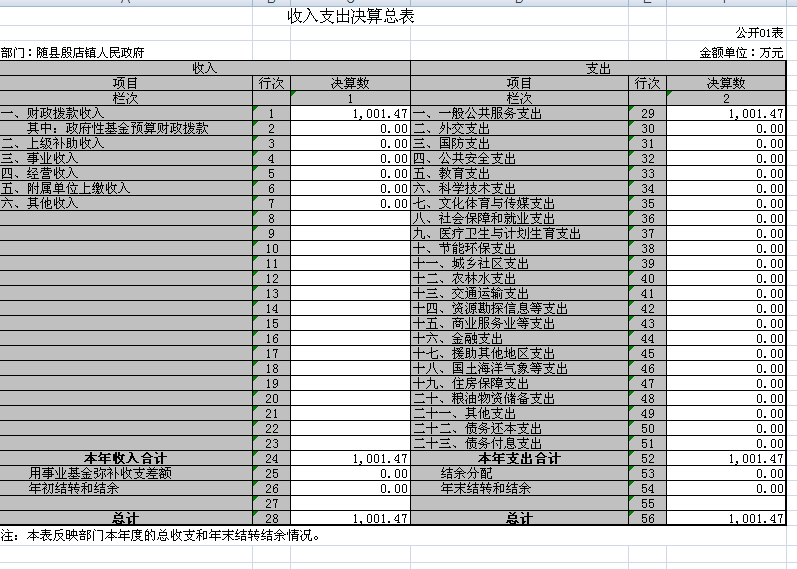Select the 1,001.47 value in row 52
The width and height of the screenshot is (797, 569).
click(x=726, y=458)
